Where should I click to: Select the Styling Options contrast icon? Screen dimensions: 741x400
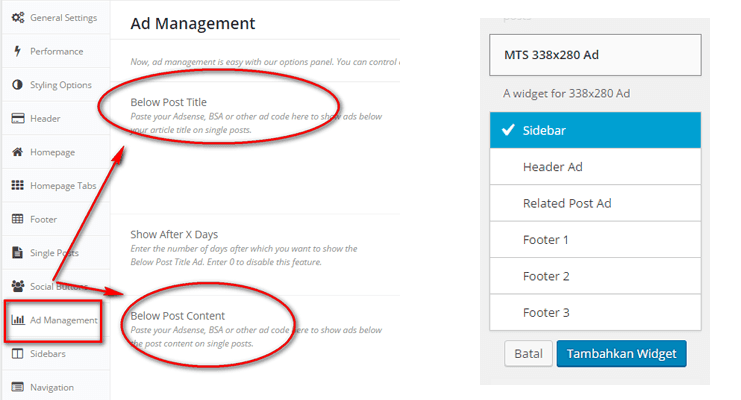[x=17, y=85]
